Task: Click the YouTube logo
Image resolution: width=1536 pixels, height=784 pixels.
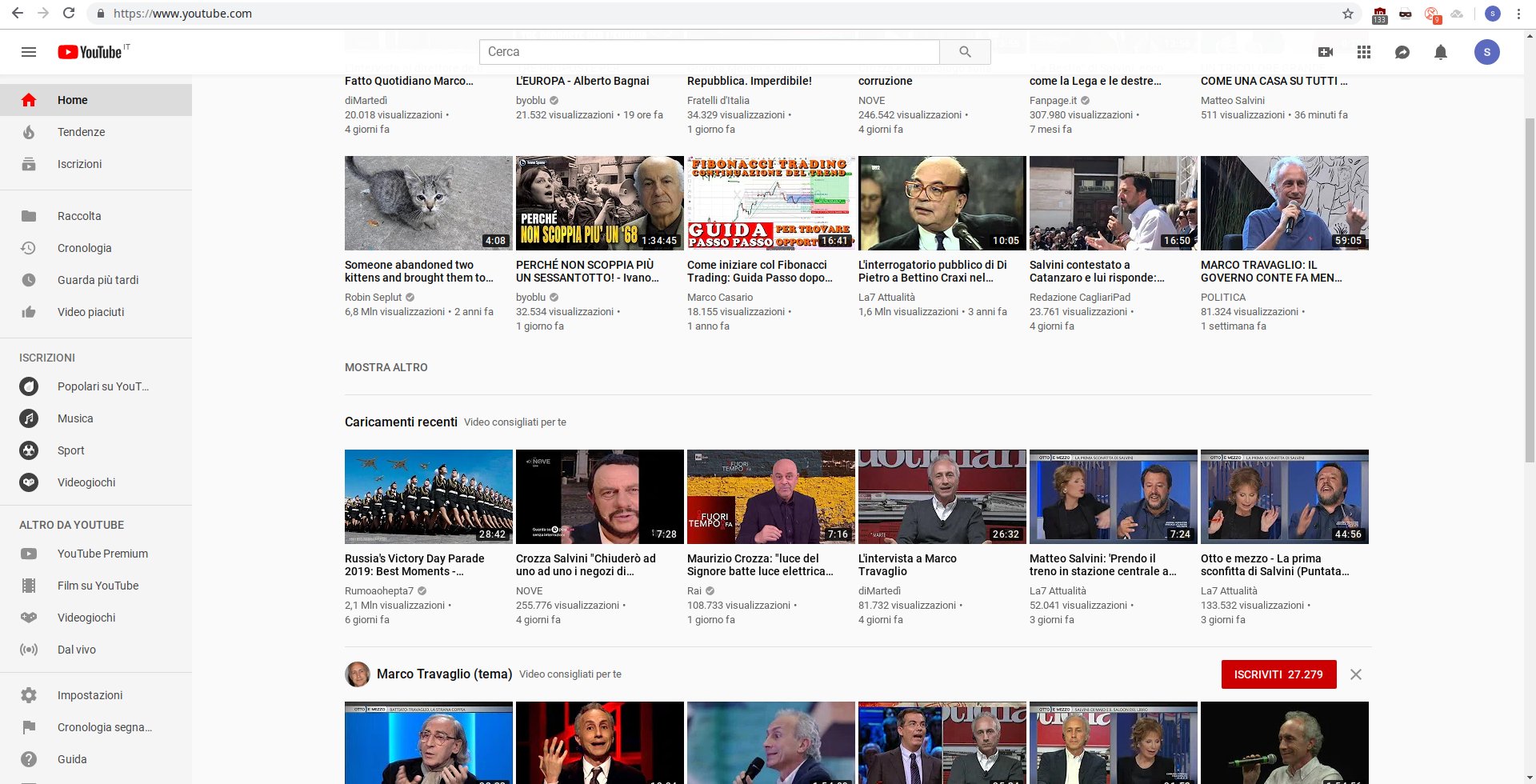Action: [x=90, y=52]
